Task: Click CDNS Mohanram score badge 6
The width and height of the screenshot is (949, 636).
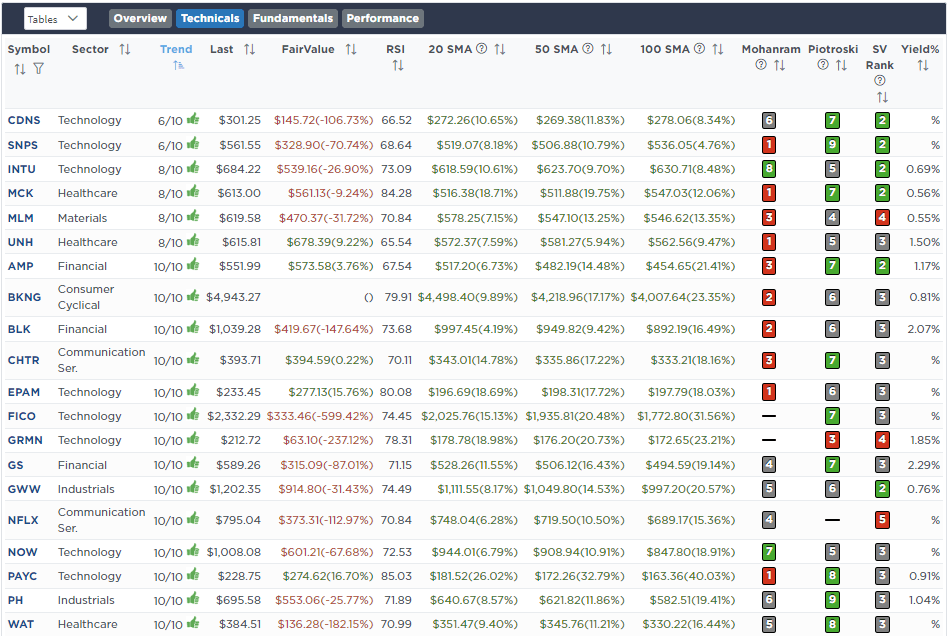Action: tap(769, 120)
